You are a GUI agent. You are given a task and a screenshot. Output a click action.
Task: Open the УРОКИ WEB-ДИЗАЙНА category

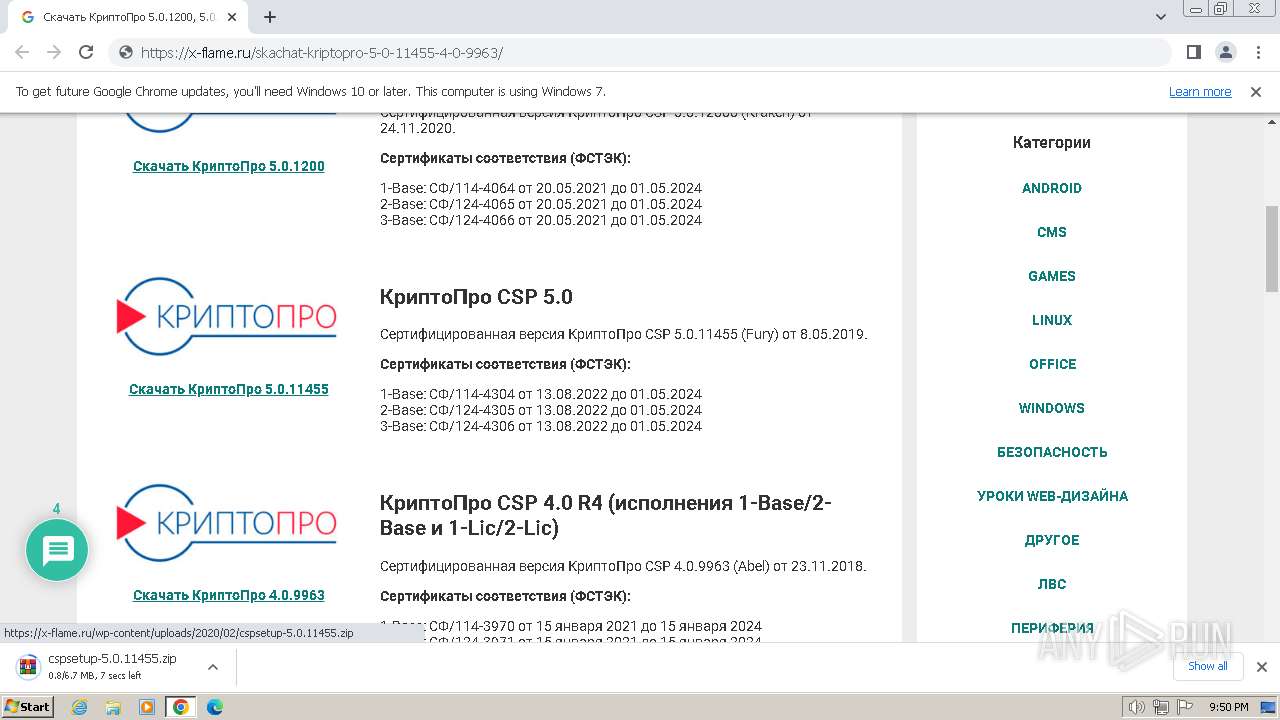pyautogui.click(x=1052, y=496)
